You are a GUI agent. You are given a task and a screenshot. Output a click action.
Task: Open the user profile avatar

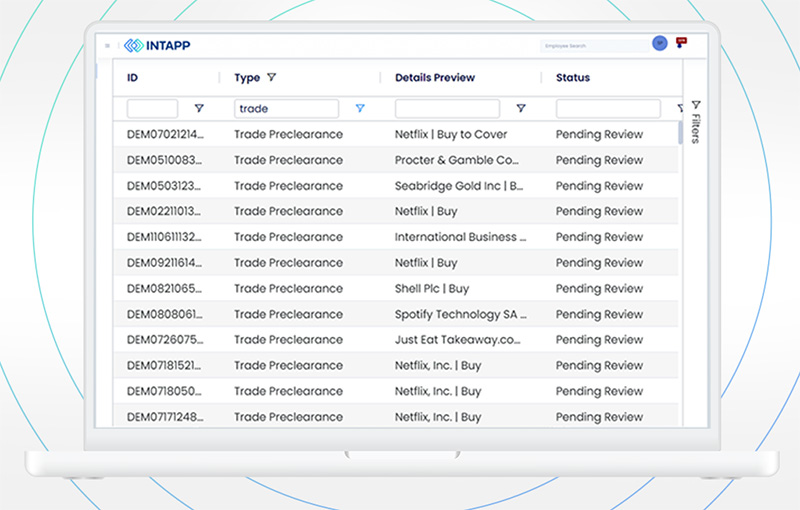(x=659, y=44)
